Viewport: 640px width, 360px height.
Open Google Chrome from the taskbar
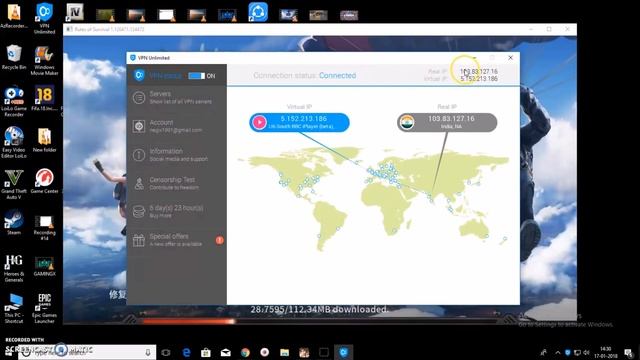point(245,352)
